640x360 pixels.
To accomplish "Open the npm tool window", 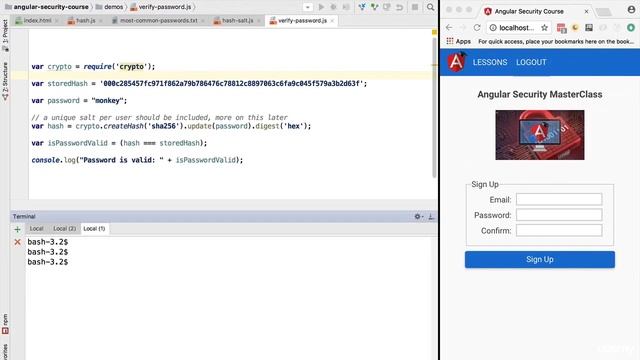I will click(5, 324).
